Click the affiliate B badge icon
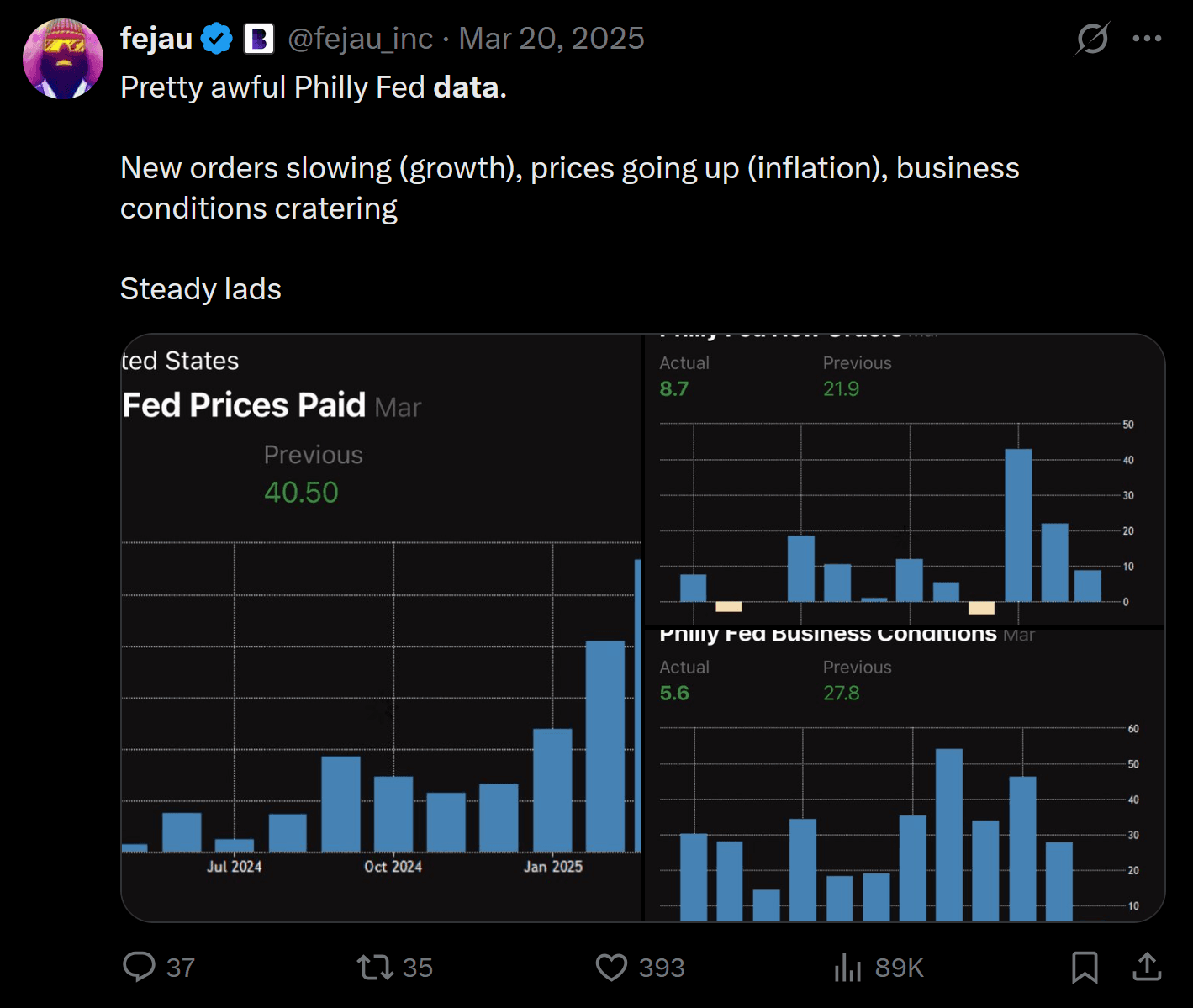The image size is (1193, 1008). pos(259,39)
